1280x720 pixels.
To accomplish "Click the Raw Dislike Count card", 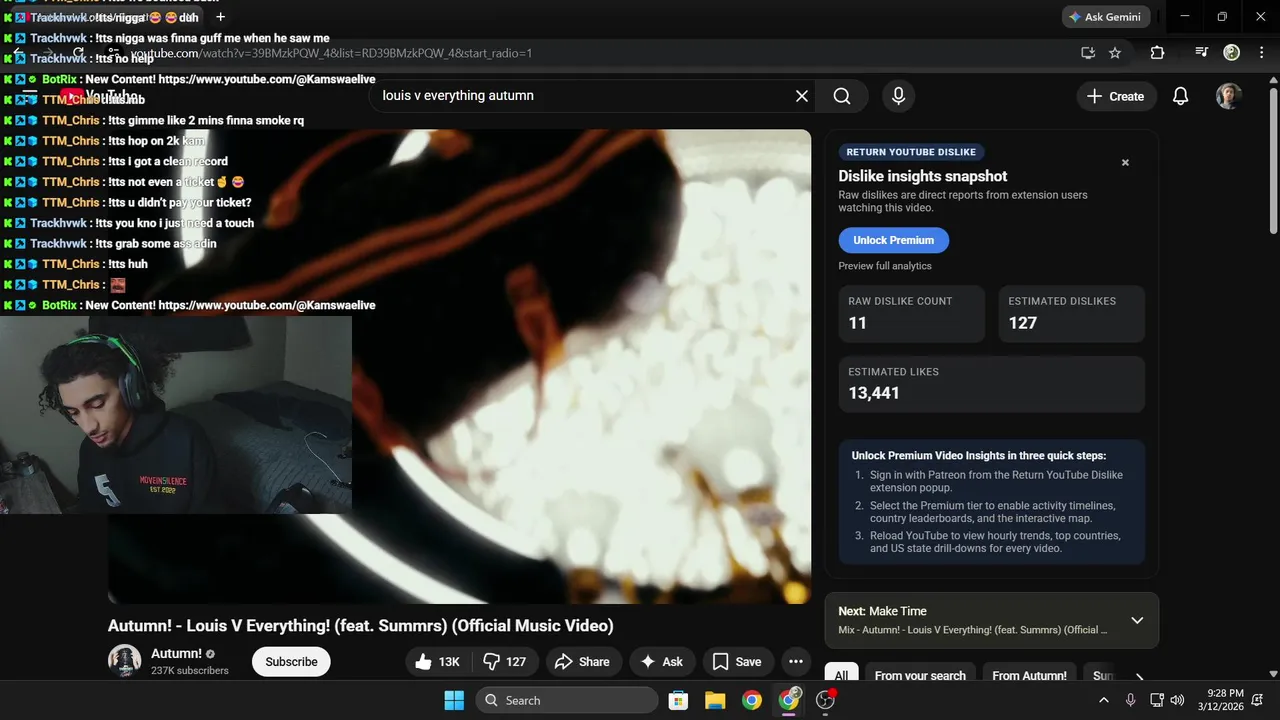I will pyautogui.click(x=912, y=313).
